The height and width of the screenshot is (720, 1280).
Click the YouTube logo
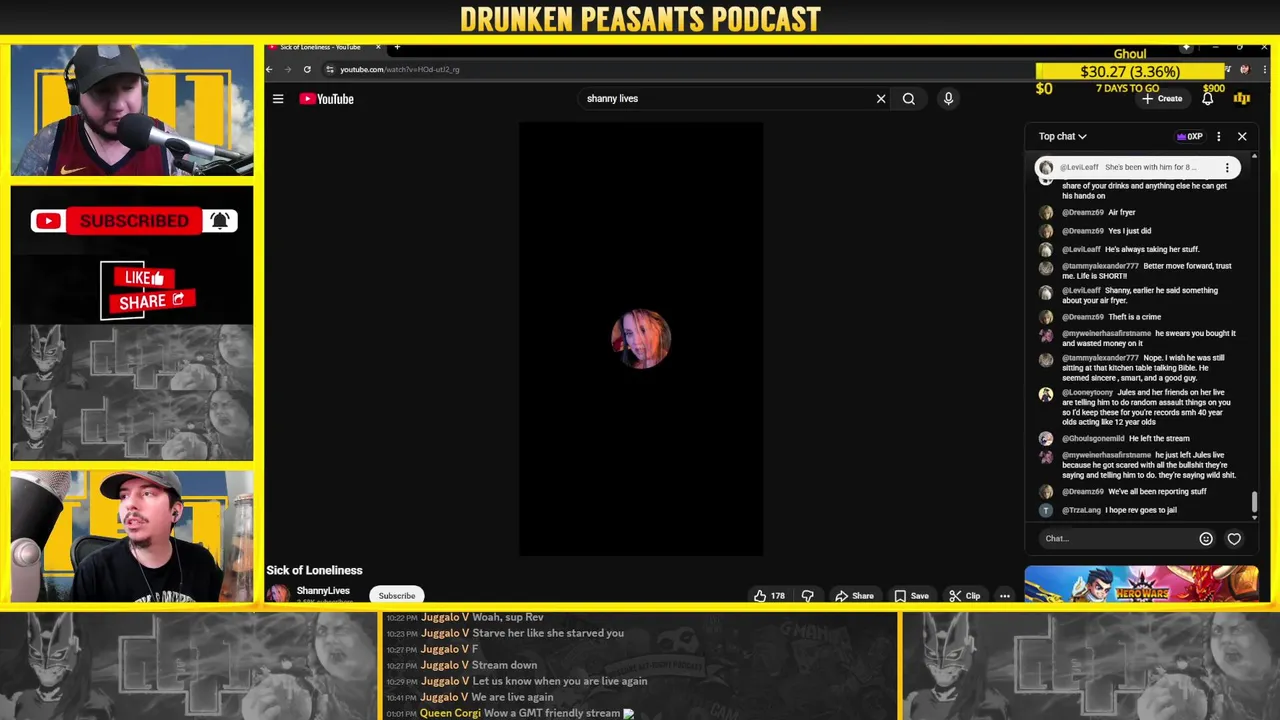click(x=327, y=99)
